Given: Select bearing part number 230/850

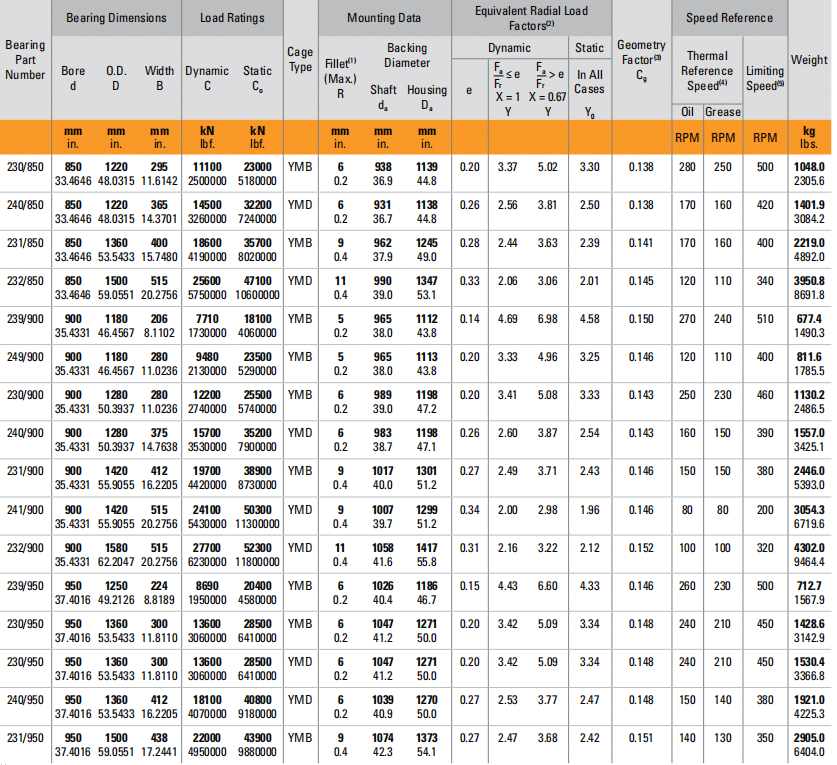Looking at the screenshot, I should (x=25, y=166).
